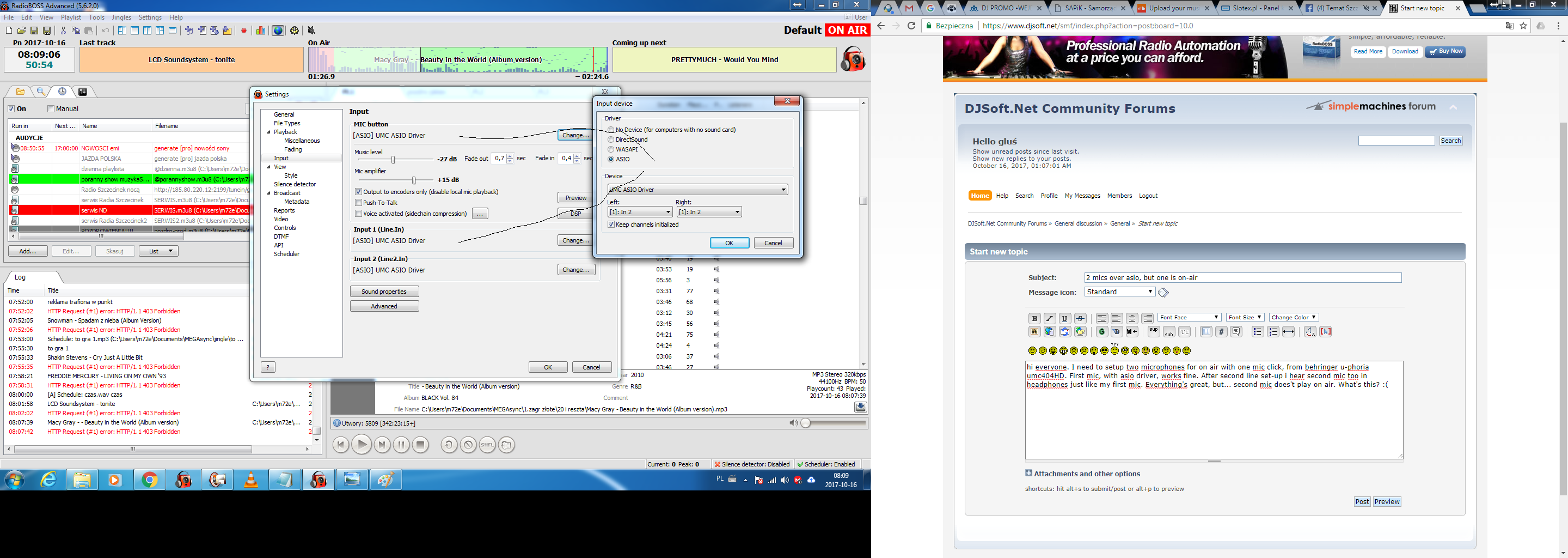The image size is (1568, 558).
Task: Click the muted speaker icon in toolbar
Action: point(311,31)
